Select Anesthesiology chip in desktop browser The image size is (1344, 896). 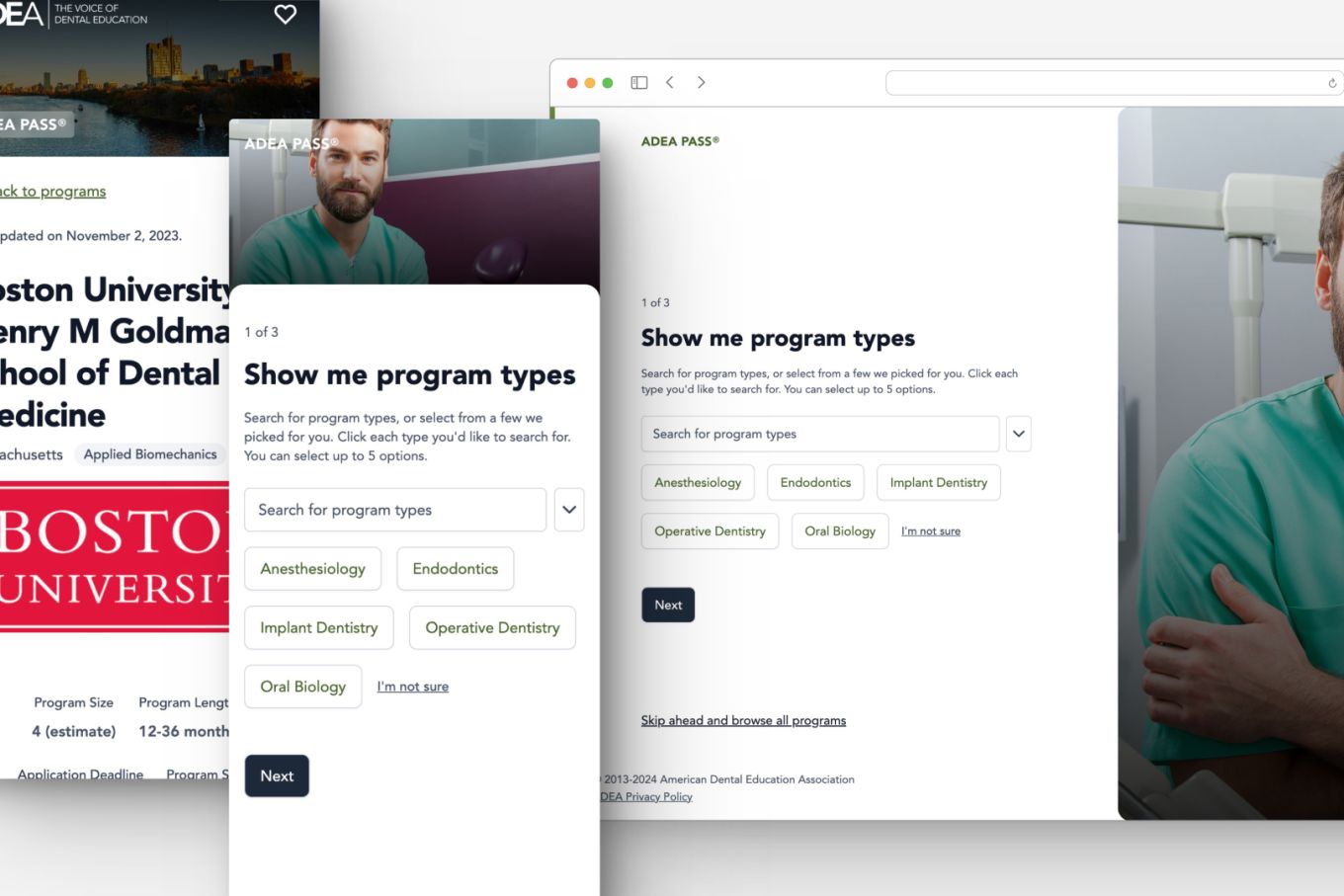coord(698,482)
